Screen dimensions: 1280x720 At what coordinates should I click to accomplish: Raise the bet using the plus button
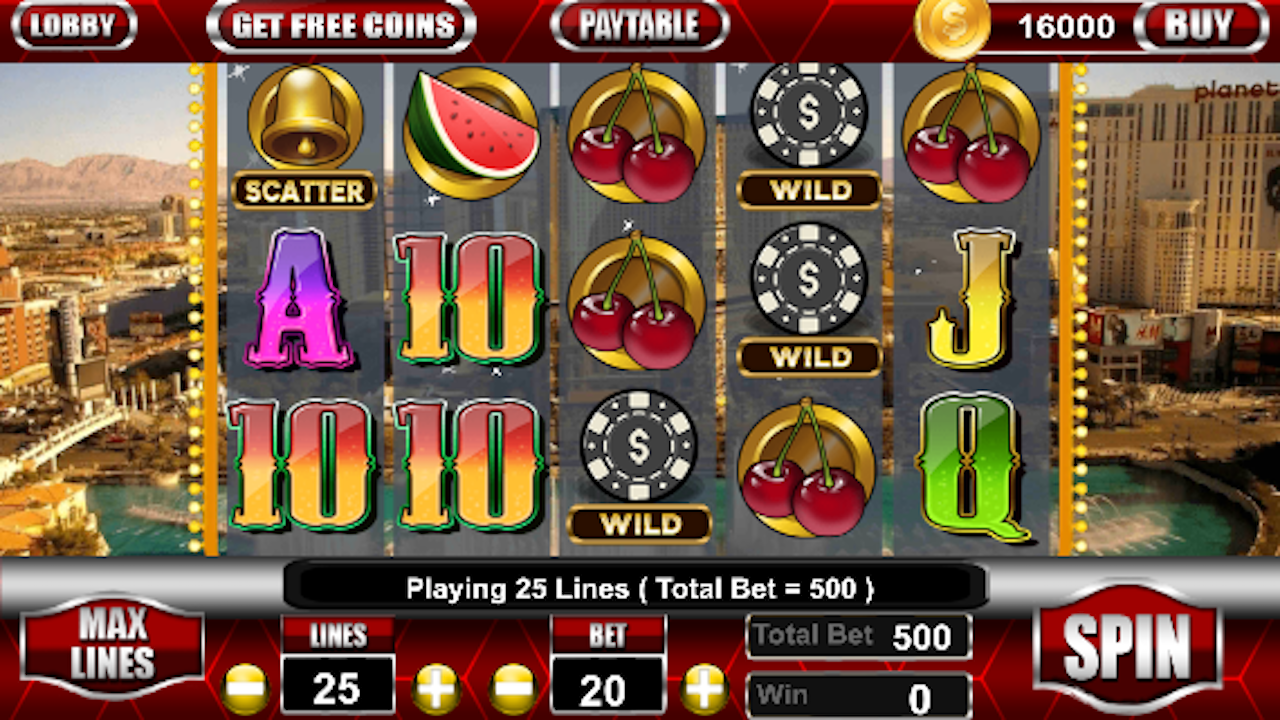(x=705, y=688)
